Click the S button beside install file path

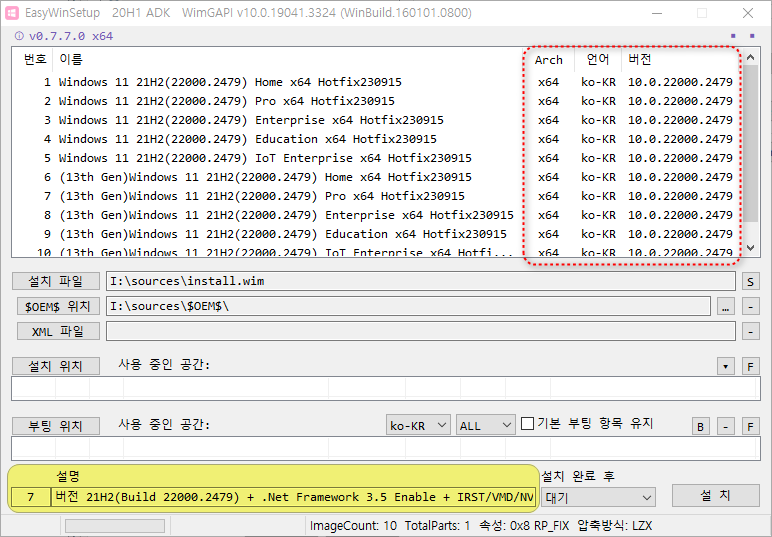click(750, 282)
